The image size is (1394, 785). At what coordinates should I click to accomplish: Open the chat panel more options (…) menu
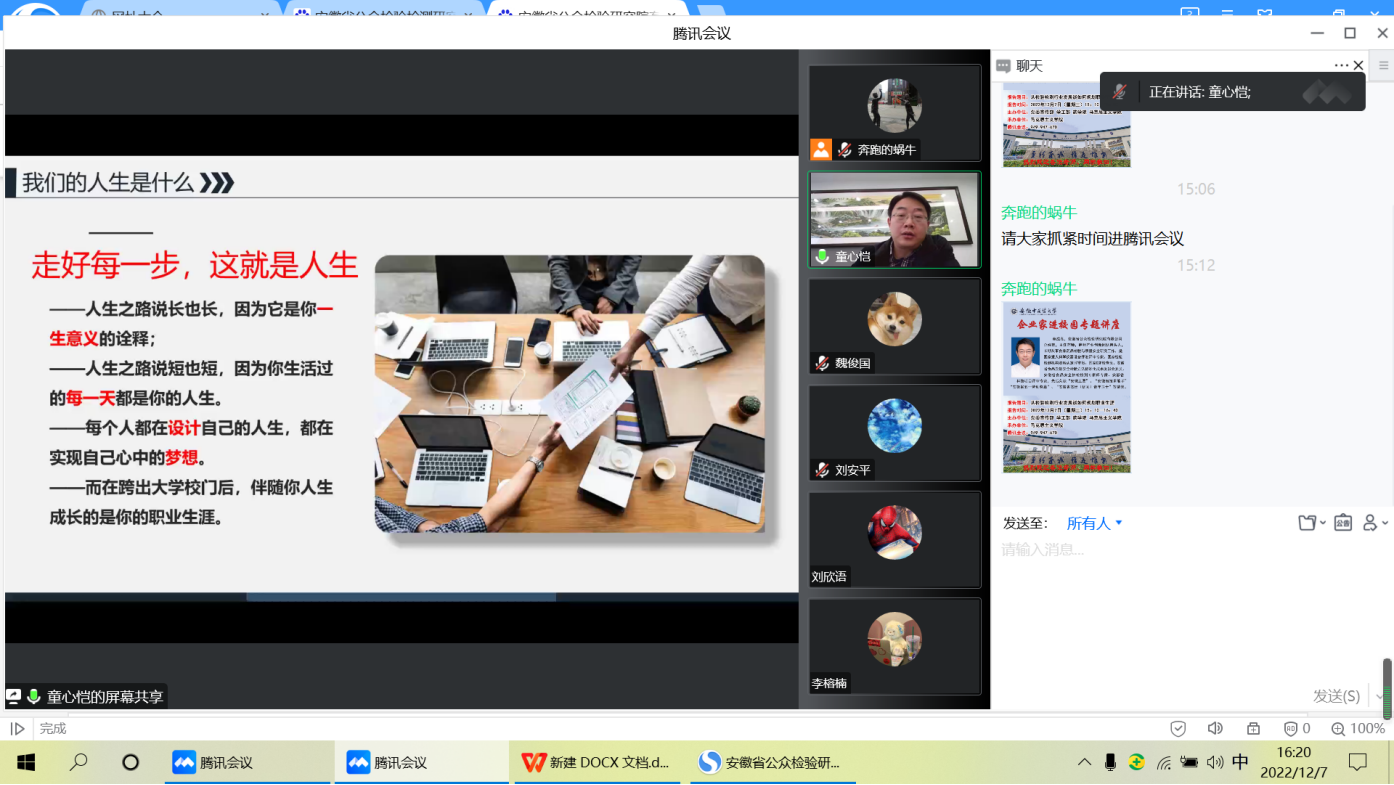point(1340,66)
